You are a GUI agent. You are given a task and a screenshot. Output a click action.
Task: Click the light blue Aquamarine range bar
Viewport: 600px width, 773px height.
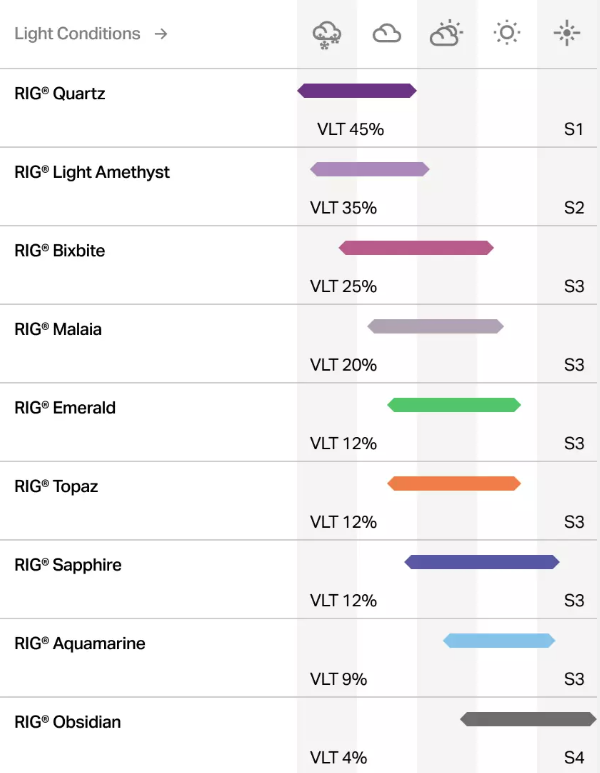[499, 640]
